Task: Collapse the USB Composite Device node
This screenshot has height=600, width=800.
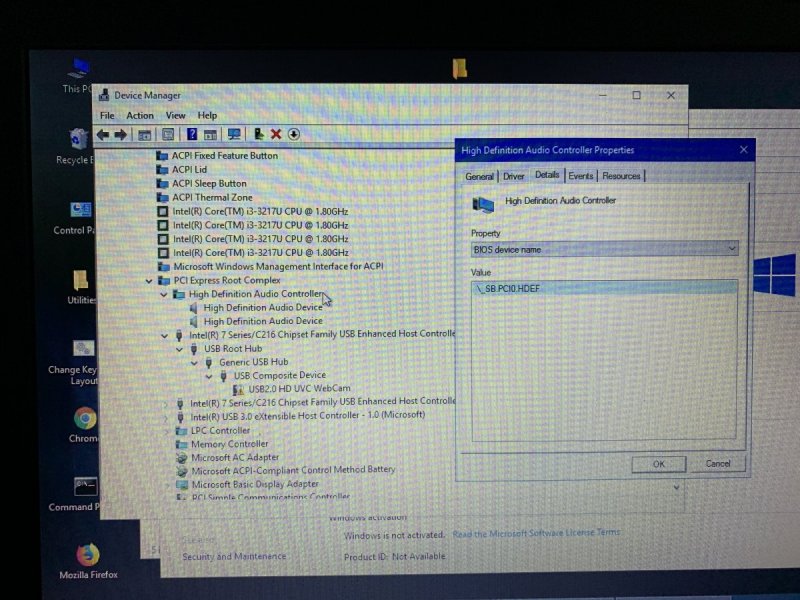Action: (209, 377)
